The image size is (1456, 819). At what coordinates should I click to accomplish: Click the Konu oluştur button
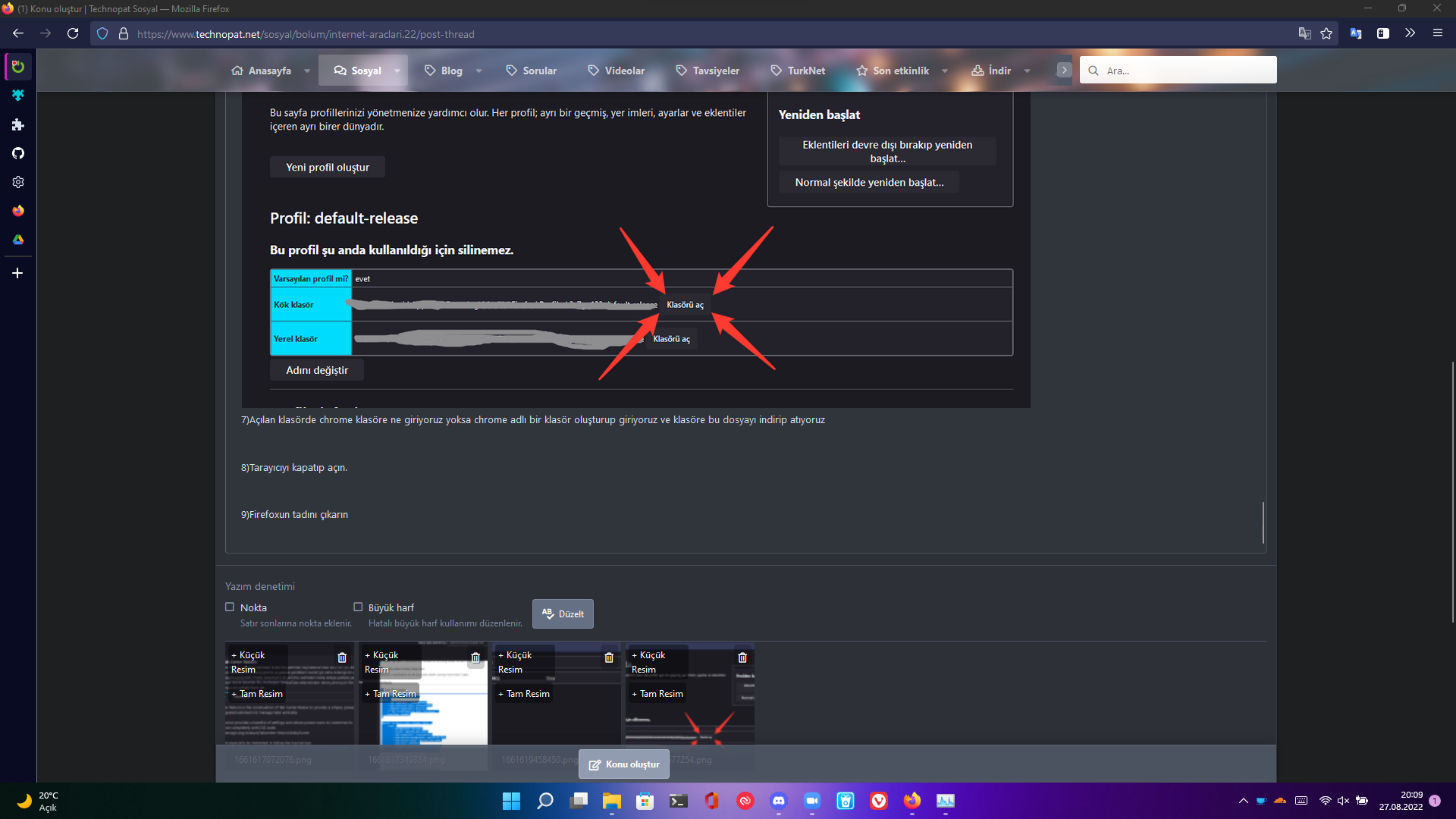click(624, 764)
